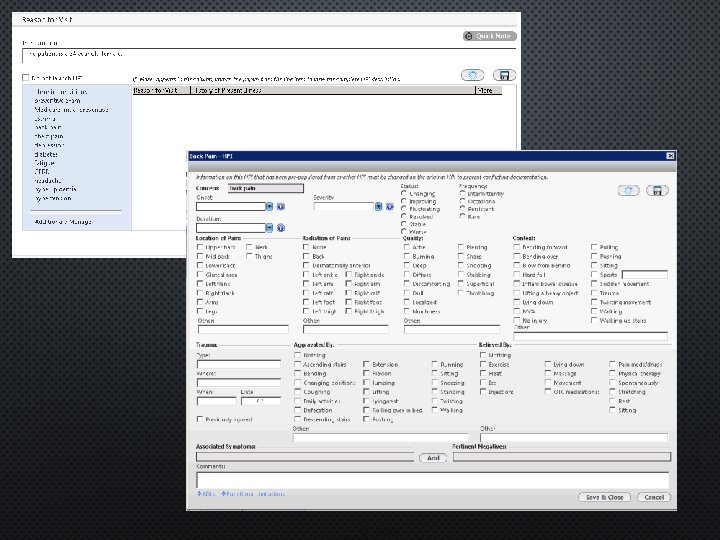The width and height of the screenshot is (720, 540).
Task: Click Other field under Relieved By
Action: click(x=574, y=438)
